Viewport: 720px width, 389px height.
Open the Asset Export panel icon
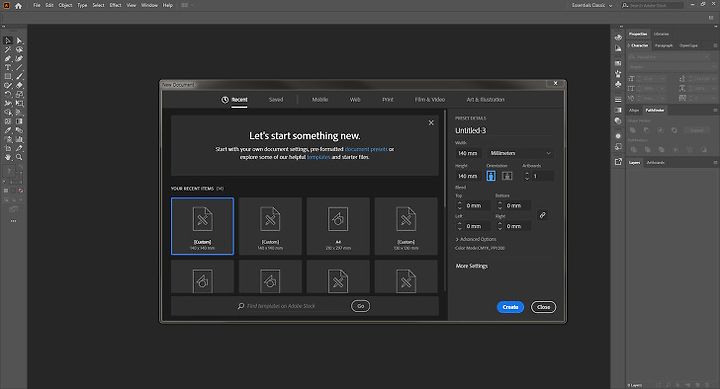618,162
